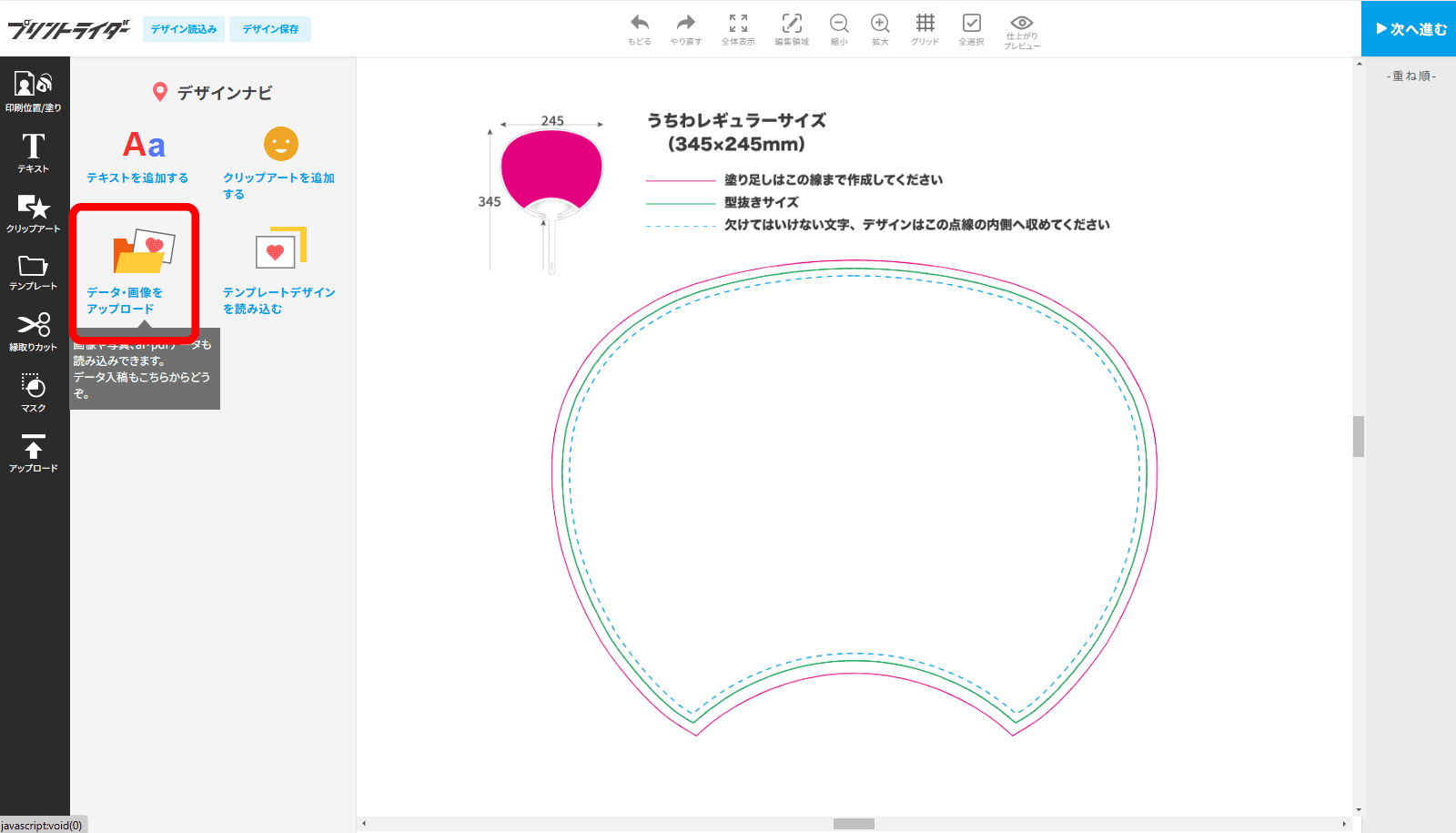The height and width of the screenshot is (833, 1456).
Task: Click the デザイン保存 button
Action: 270,29
